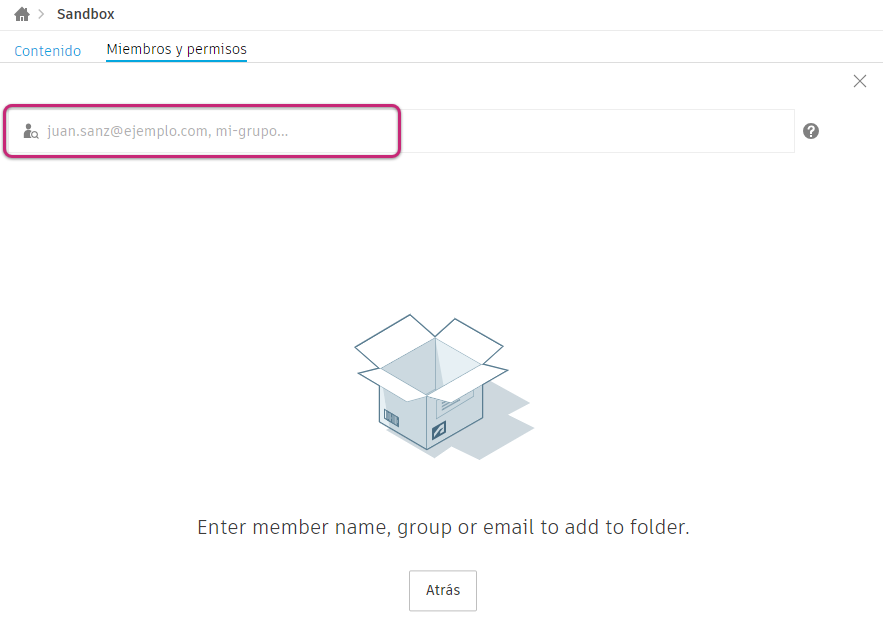
Task: Click the empty right side of search field
Action: 600,131
